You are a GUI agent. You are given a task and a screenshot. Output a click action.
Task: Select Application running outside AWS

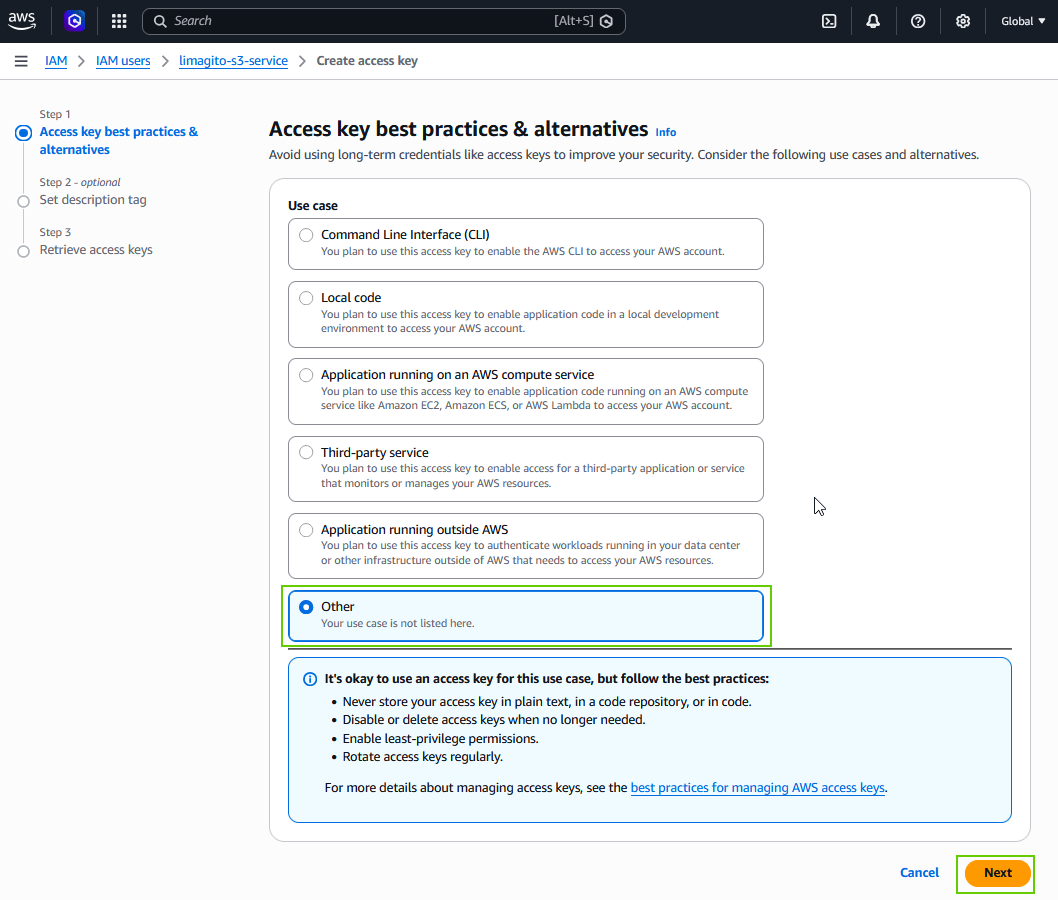point(526,546)
